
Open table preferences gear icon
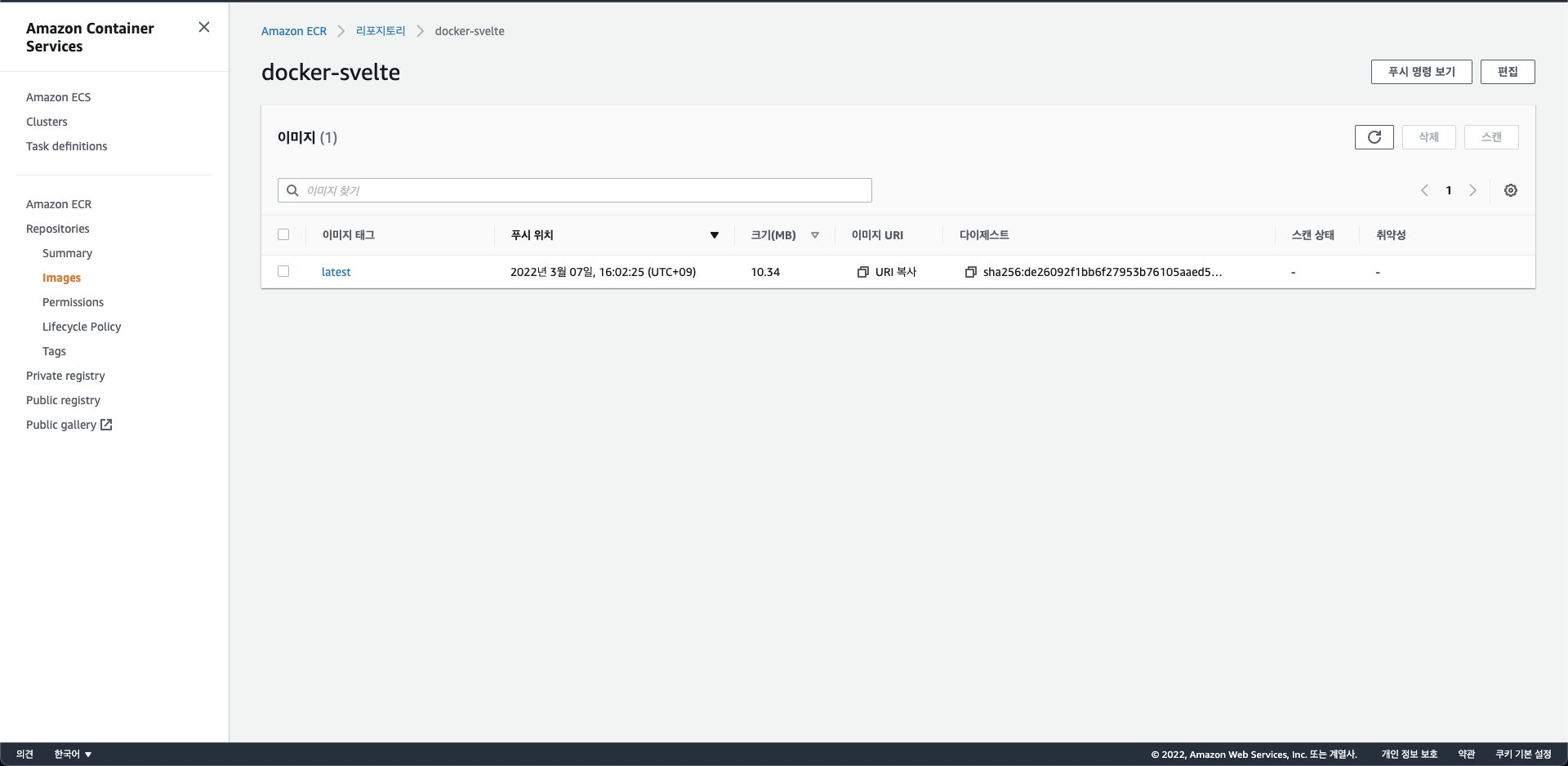tap(1511, 190)
